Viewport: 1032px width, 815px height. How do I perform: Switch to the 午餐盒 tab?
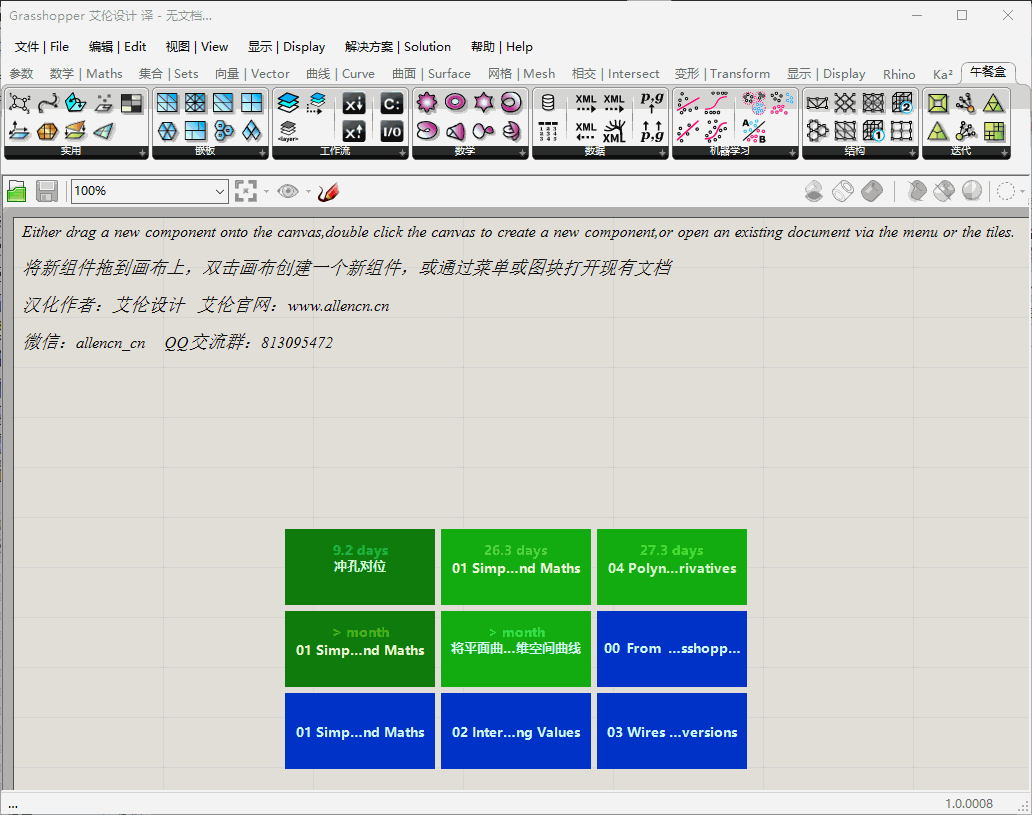[x=988, y=72]
